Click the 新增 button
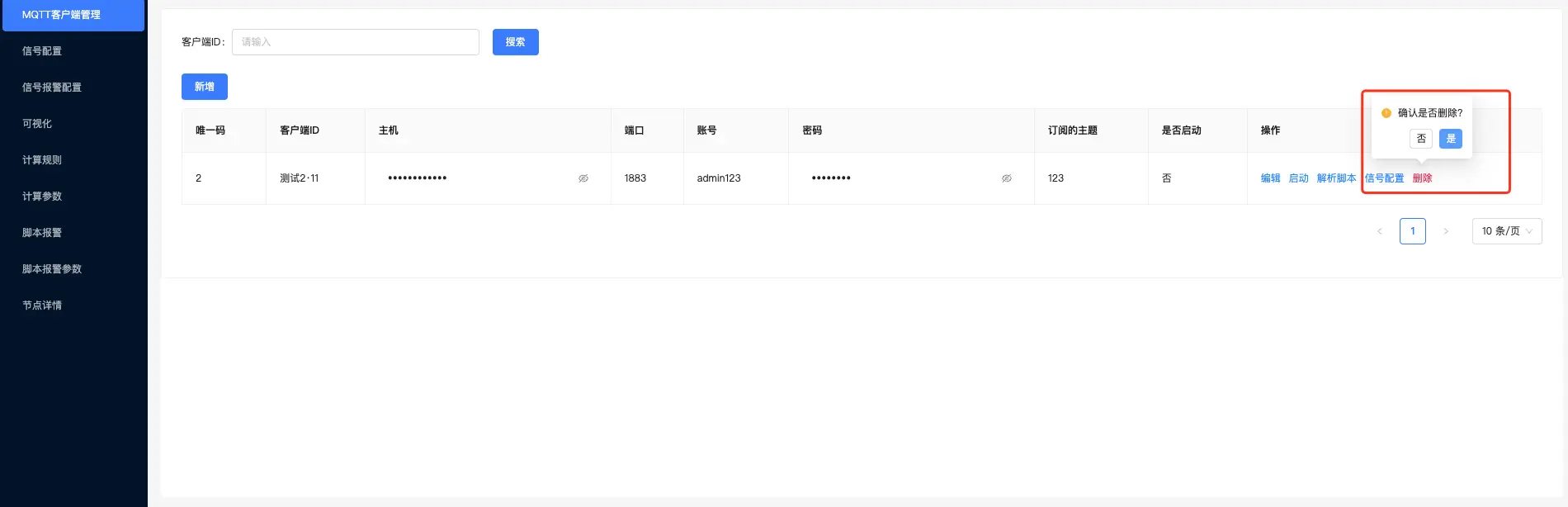 coord(205,87)
